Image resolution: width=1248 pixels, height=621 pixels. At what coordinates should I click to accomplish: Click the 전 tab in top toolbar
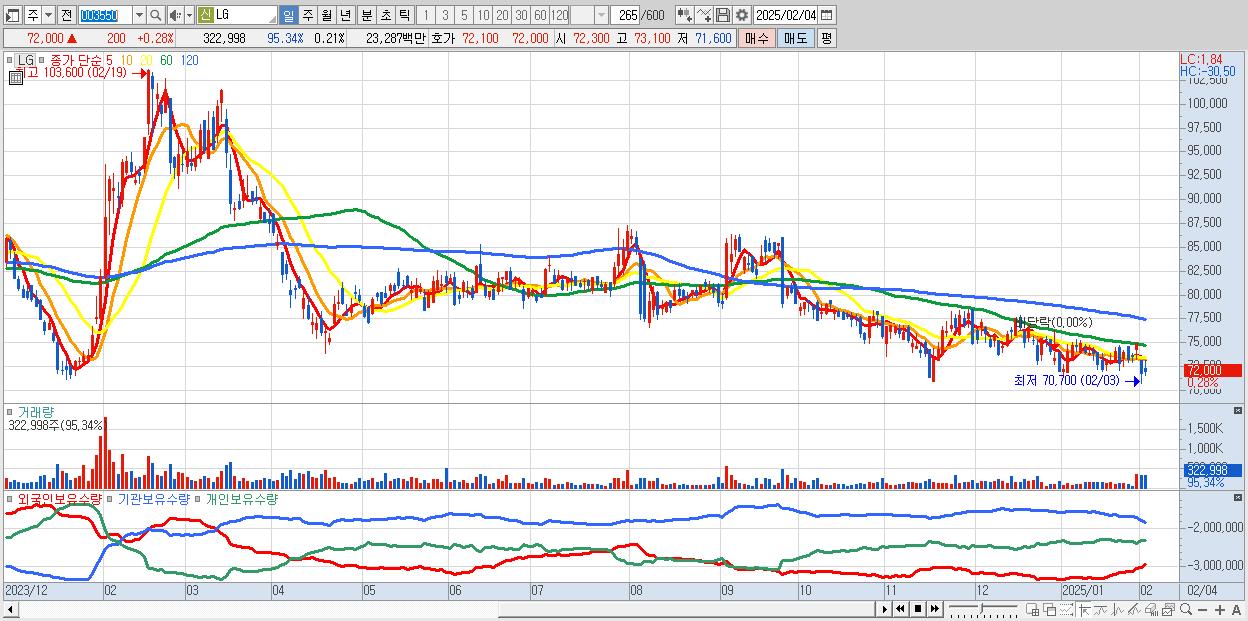coord(66,15)
